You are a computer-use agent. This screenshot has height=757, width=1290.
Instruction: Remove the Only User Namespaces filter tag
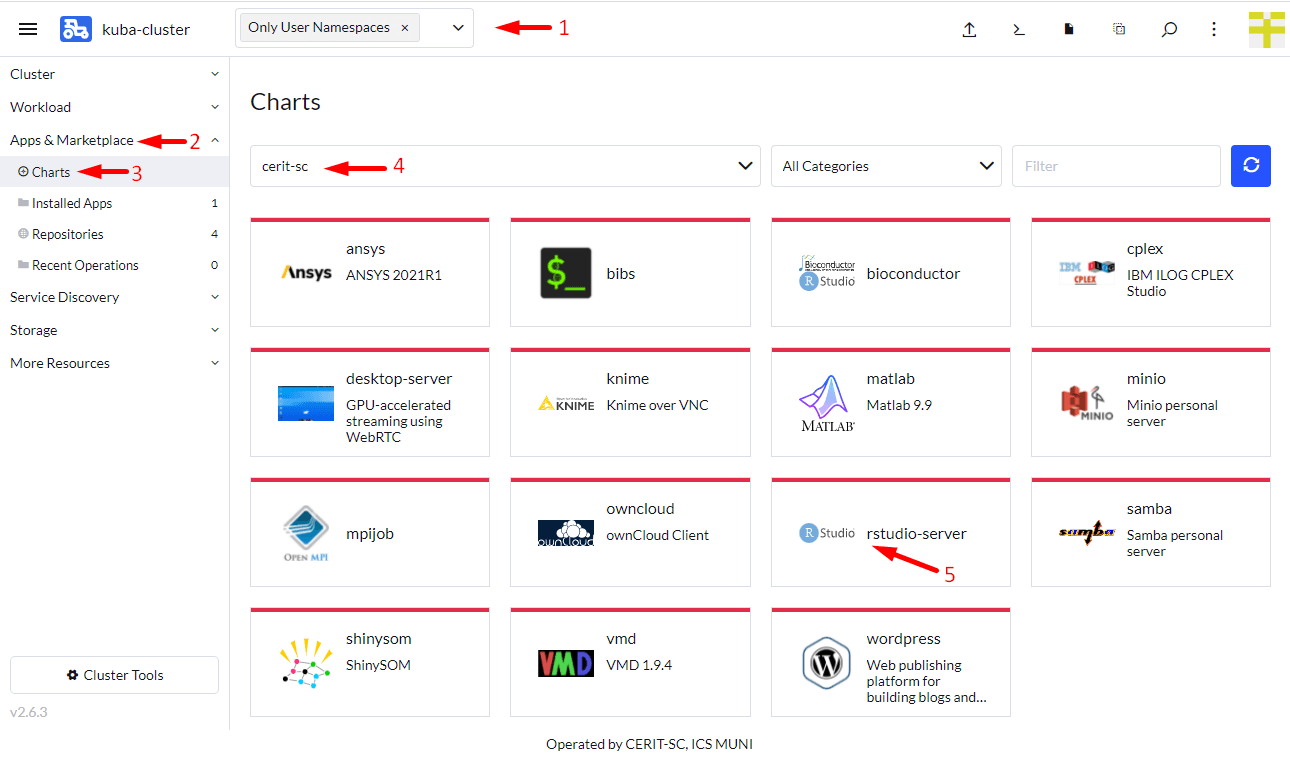404,28
